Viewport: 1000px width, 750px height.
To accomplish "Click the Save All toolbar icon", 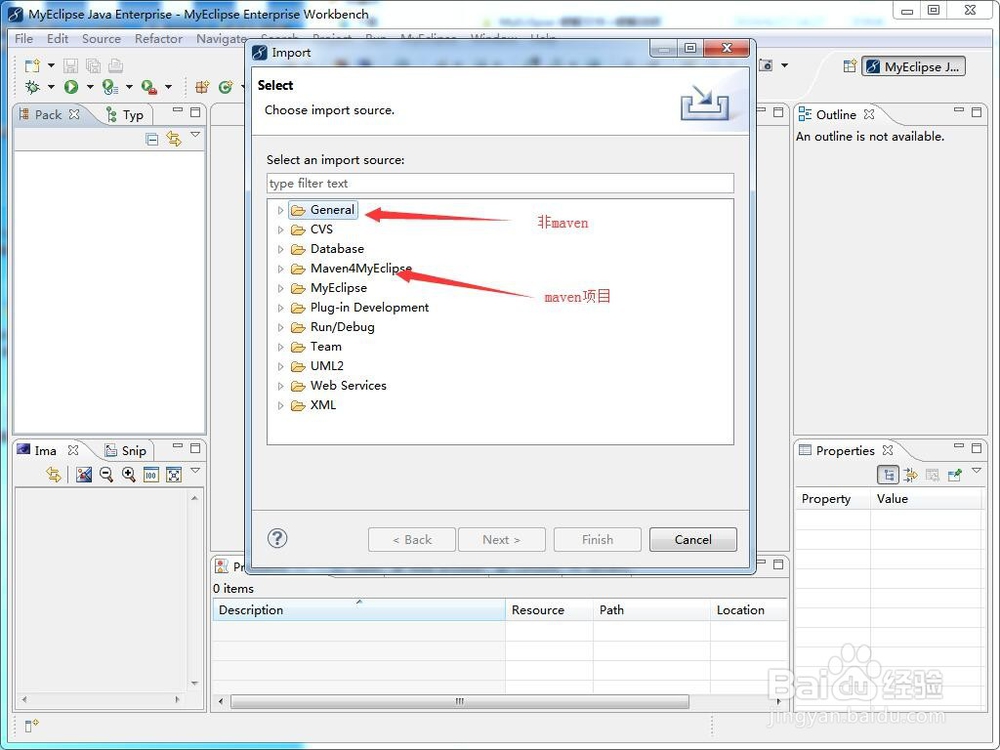I will [x=93, y=66].
